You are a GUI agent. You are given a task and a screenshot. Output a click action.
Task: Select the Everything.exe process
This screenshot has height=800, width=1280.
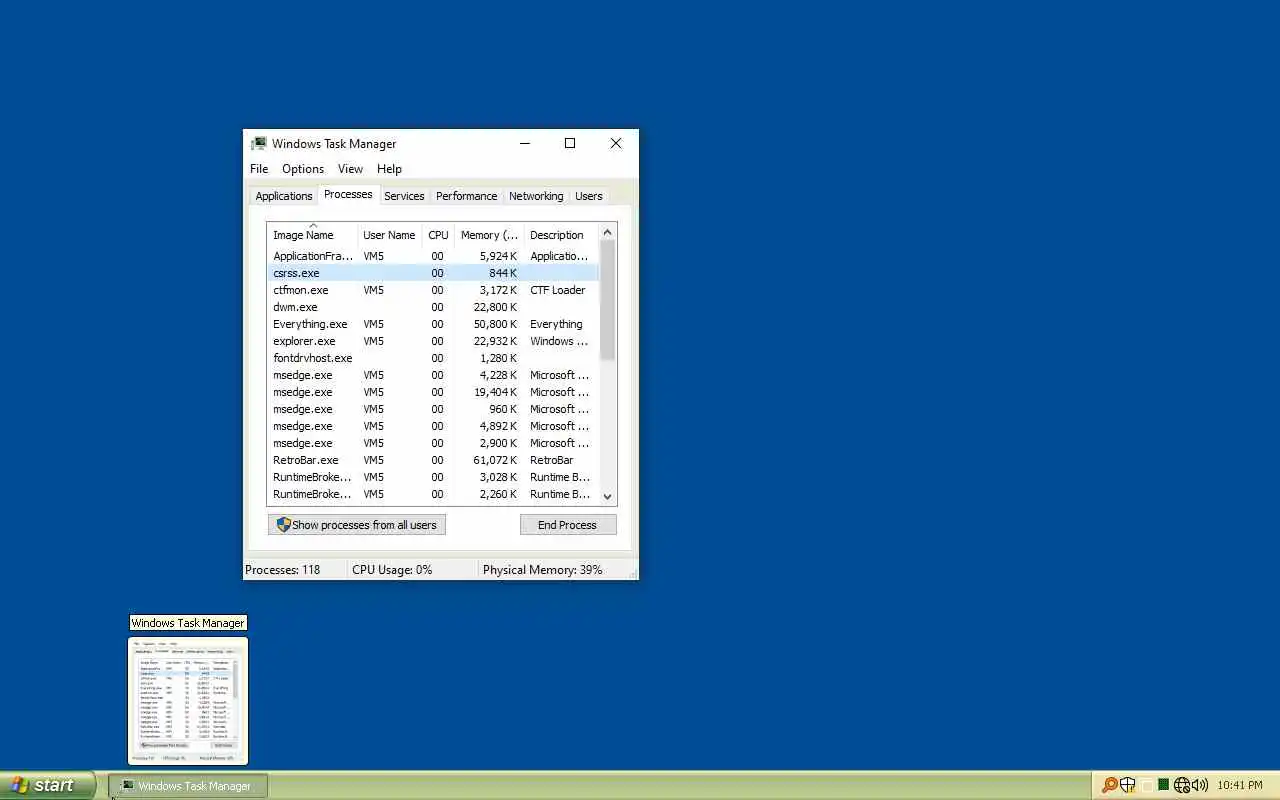click(433, 324)
